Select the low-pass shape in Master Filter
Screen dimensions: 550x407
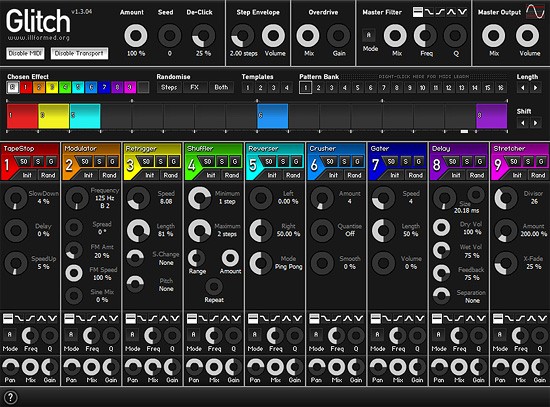click(x=429, y=12)
